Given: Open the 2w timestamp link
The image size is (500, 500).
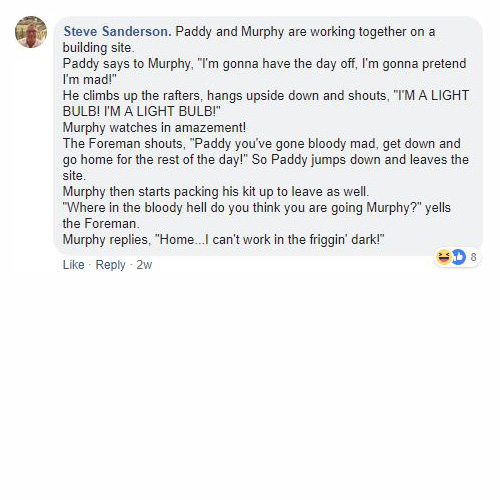Looking at the screenshot, I should pos(144,265).
